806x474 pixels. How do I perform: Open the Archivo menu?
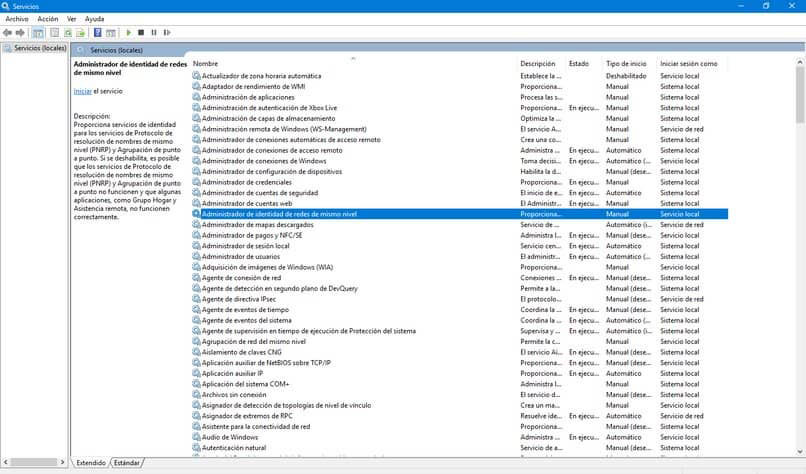(x=17, y=19)
